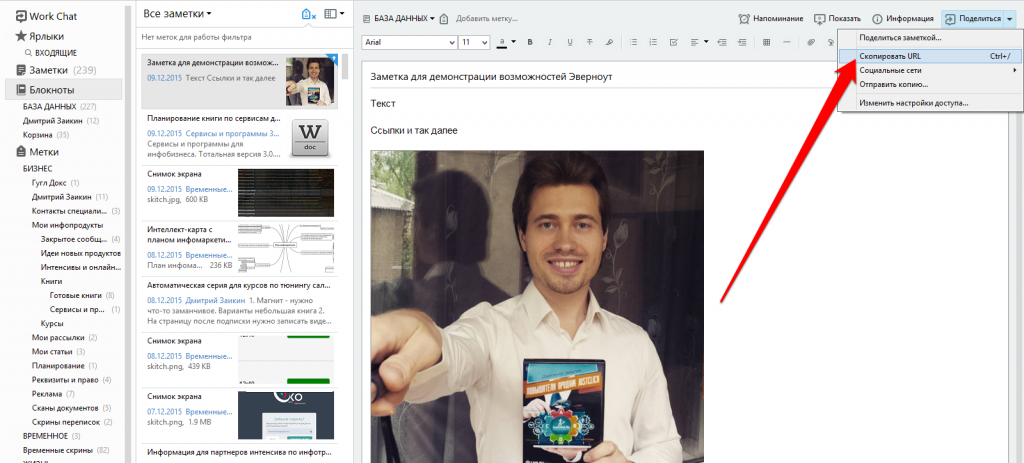Increase the indent
This screenshot has width=1024, height=463.
point(742,42)
